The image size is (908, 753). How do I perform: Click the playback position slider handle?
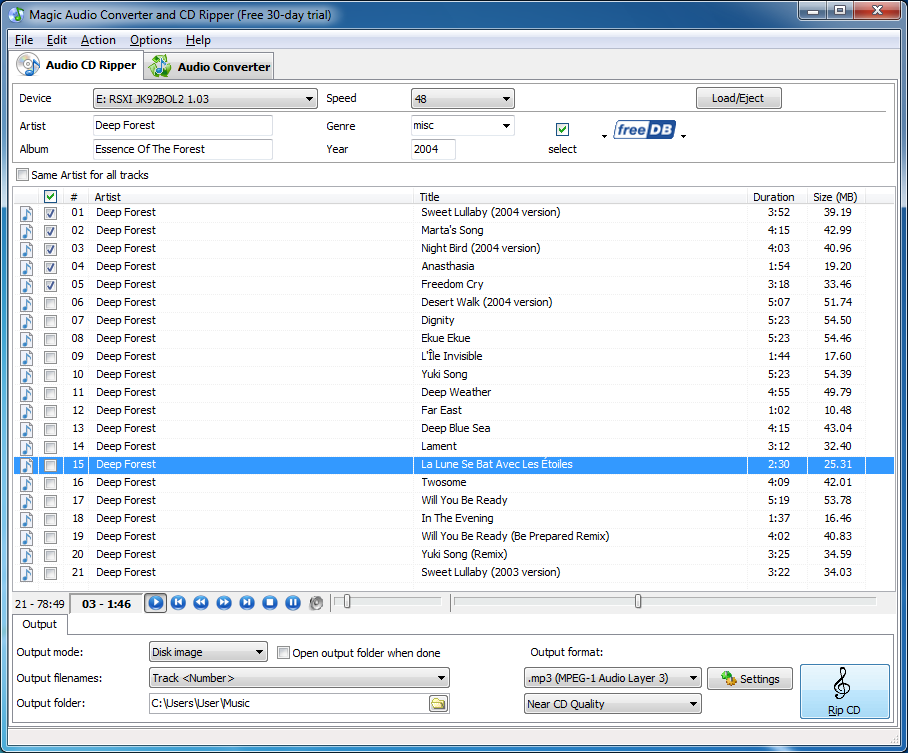[x=638, y=602]
